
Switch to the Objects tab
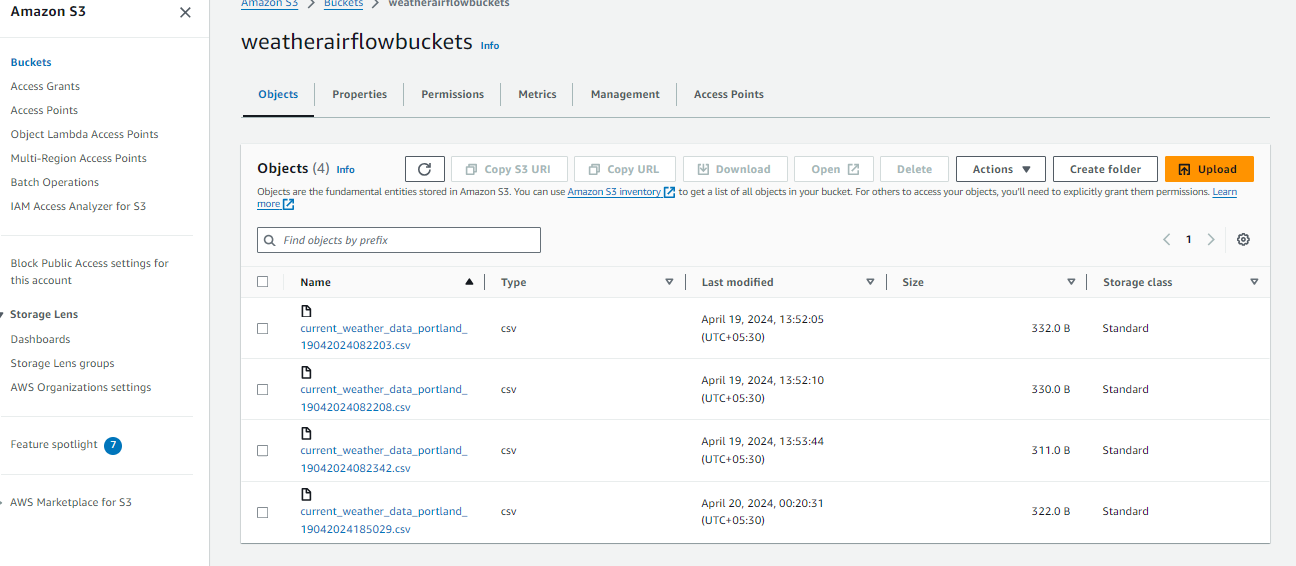pyautogui.click(x=278, y=94)
